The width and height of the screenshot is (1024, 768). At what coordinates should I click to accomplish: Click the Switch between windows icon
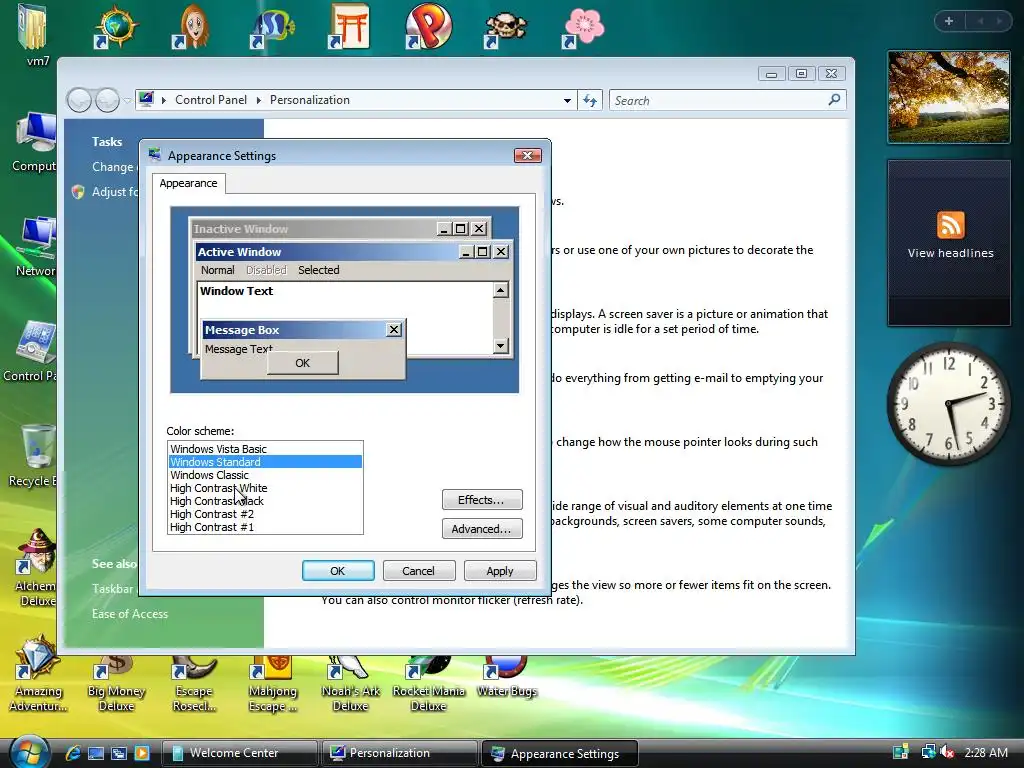119,753
